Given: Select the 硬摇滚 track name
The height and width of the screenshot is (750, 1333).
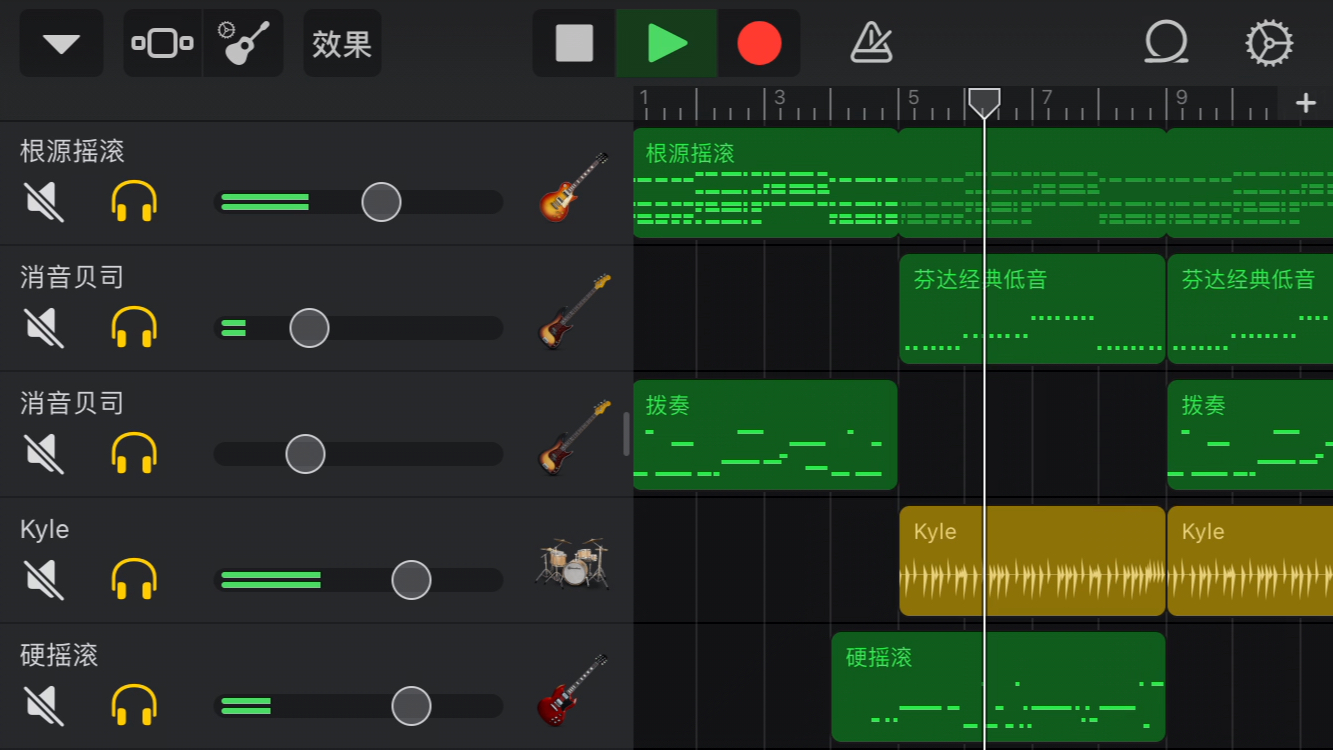Looking at the screenshot, I should click(59, 655).
